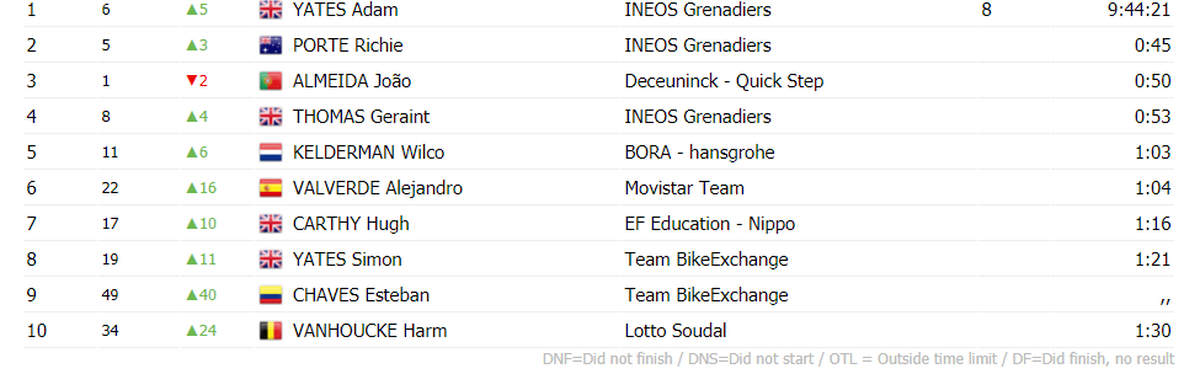This screenshot has height=374, width=1200.
Task: Click the red down arrow for ALMEIDA
Action: [190, 82]
